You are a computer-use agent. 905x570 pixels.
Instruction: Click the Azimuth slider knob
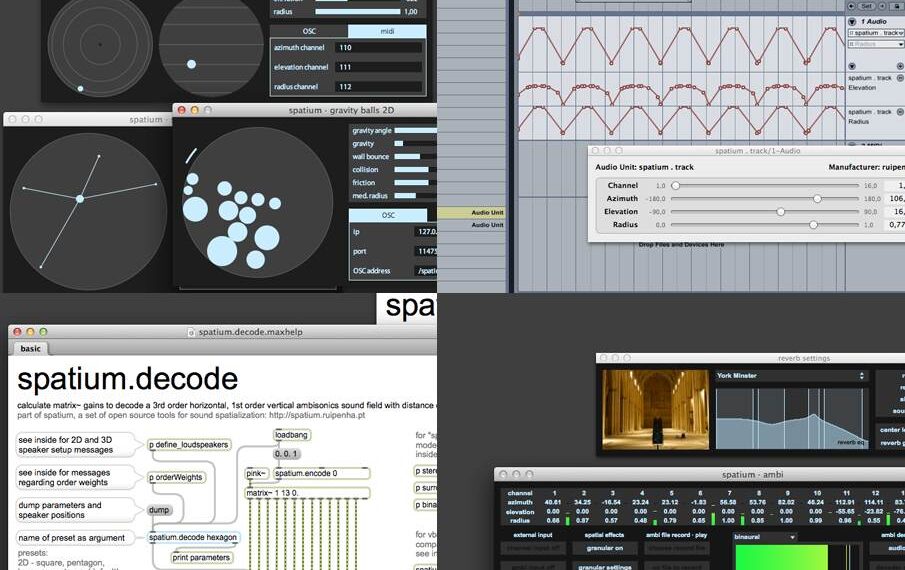[817, 199]
